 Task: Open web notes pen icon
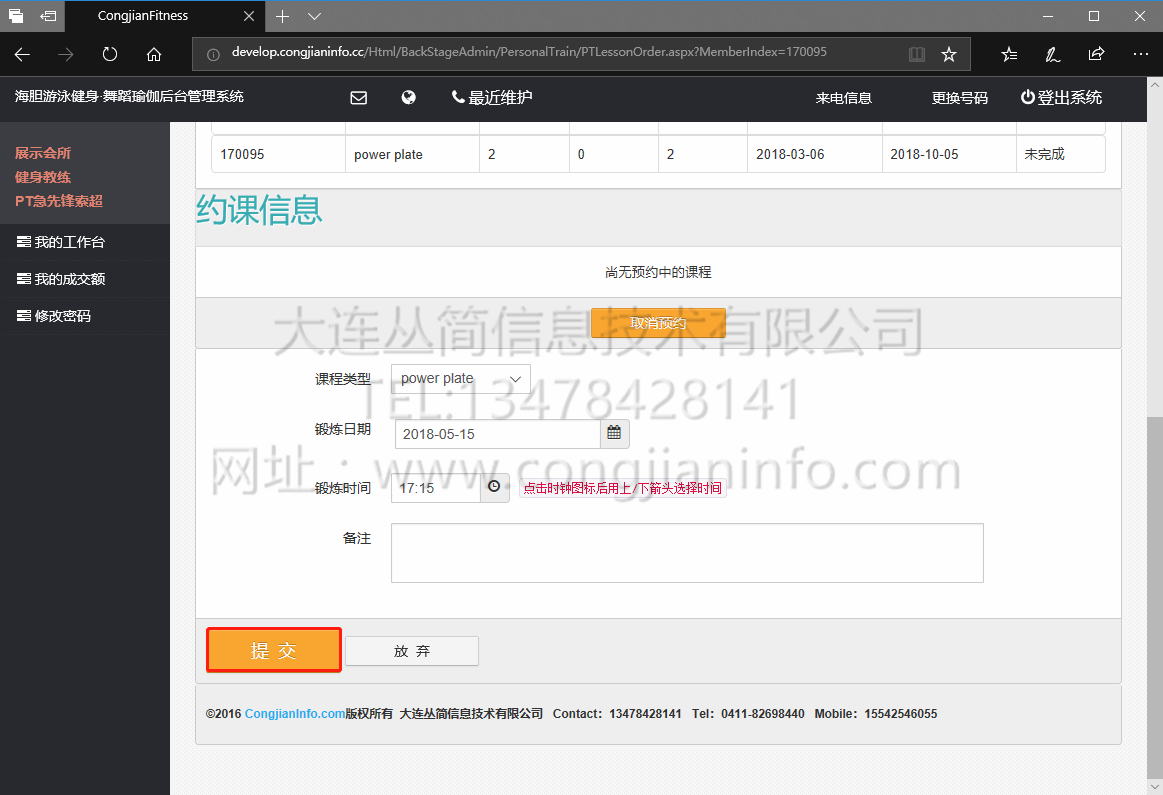point(1052,54)
